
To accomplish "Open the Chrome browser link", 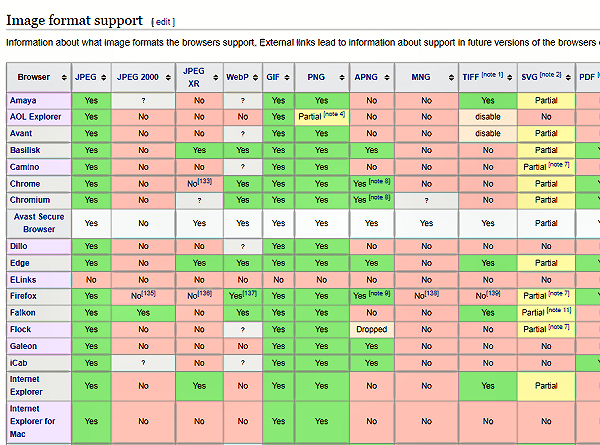I will (x=25, y=184).
